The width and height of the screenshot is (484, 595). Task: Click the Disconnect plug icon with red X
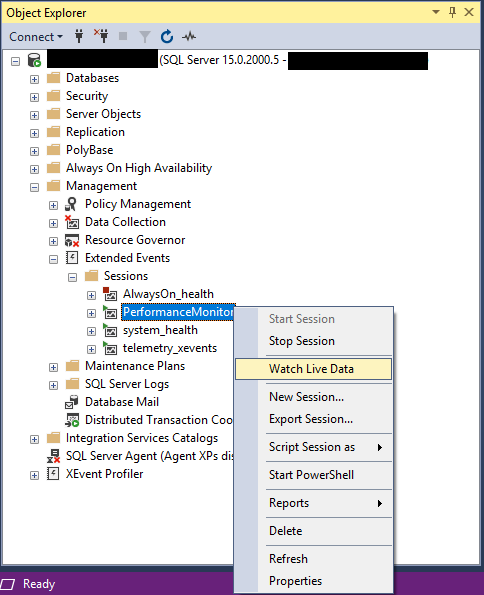coord(101,36)
